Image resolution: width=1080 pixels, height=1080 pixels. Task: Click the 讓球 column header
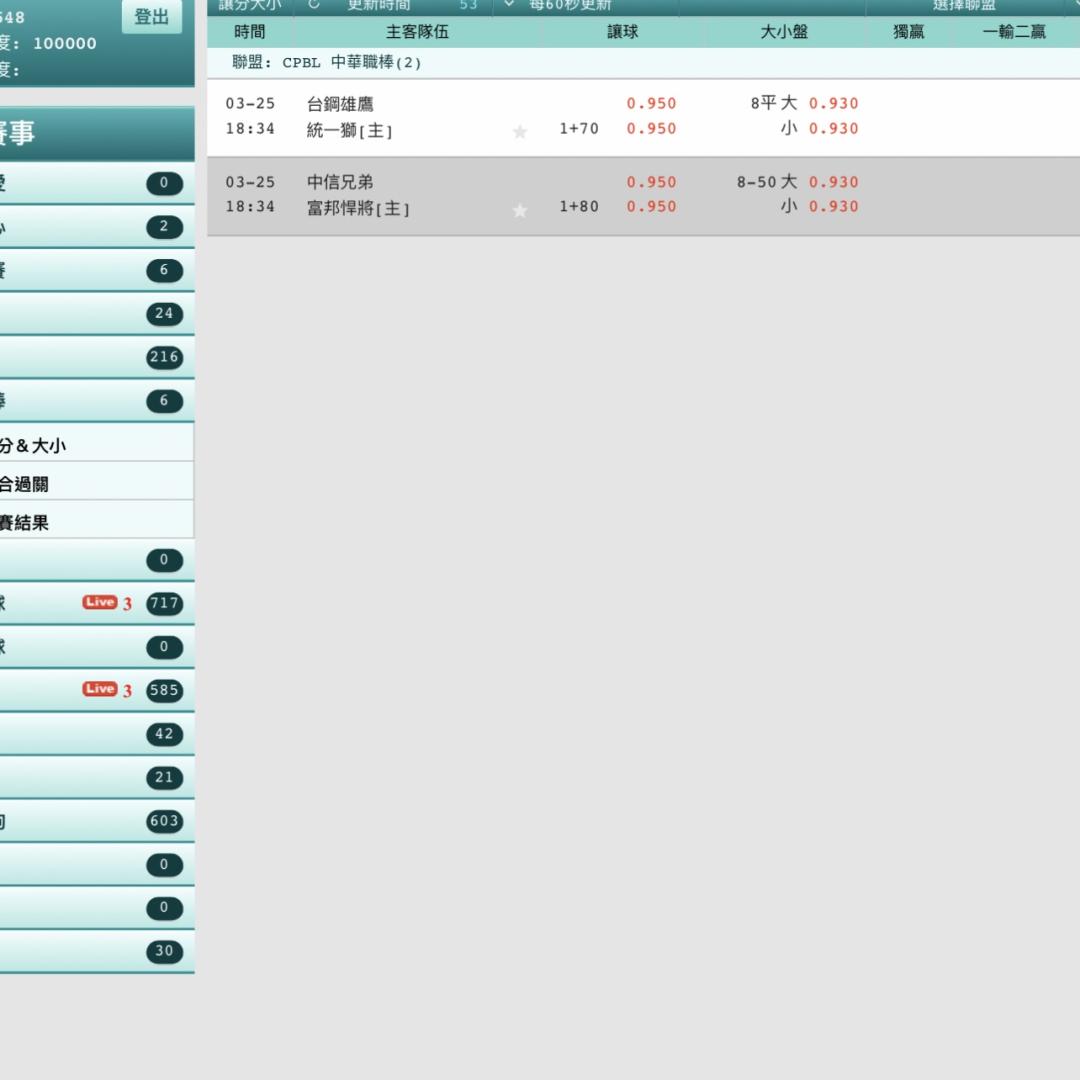point(622,32)
